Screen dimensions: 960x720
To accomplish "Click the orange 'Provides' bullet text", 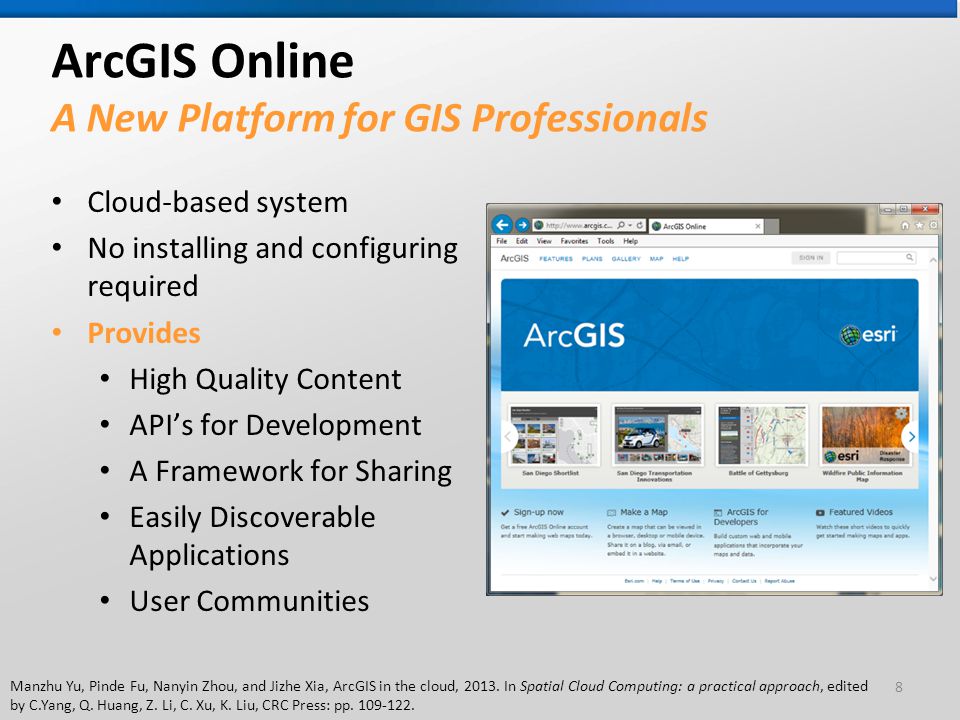I will 144,333.
